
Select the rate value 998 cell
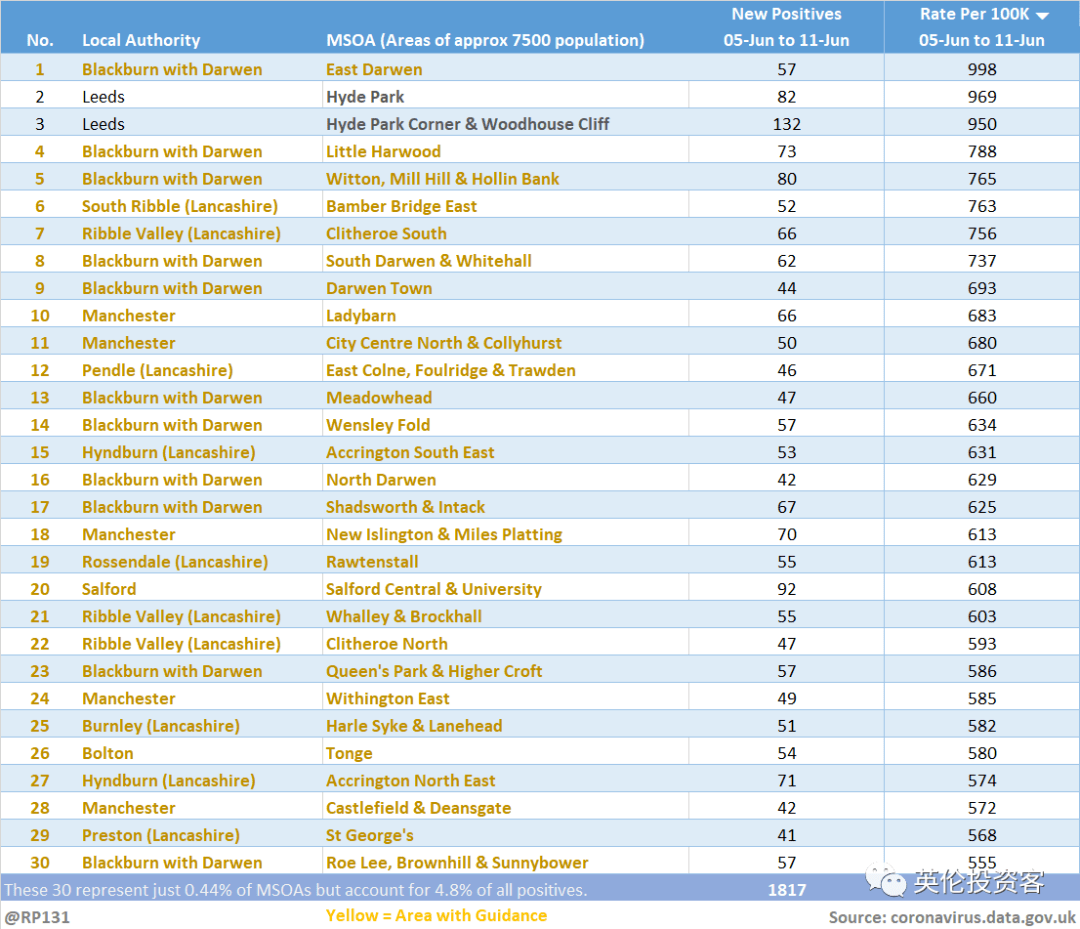point(981,69)
